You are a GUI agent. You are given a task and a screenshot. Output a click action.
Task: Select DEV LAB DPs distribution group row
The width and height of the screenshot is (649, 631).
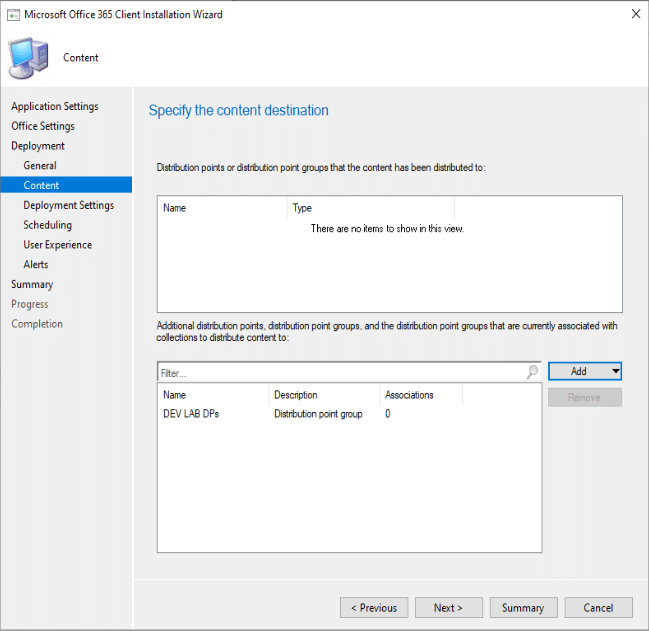click(191, 414)
